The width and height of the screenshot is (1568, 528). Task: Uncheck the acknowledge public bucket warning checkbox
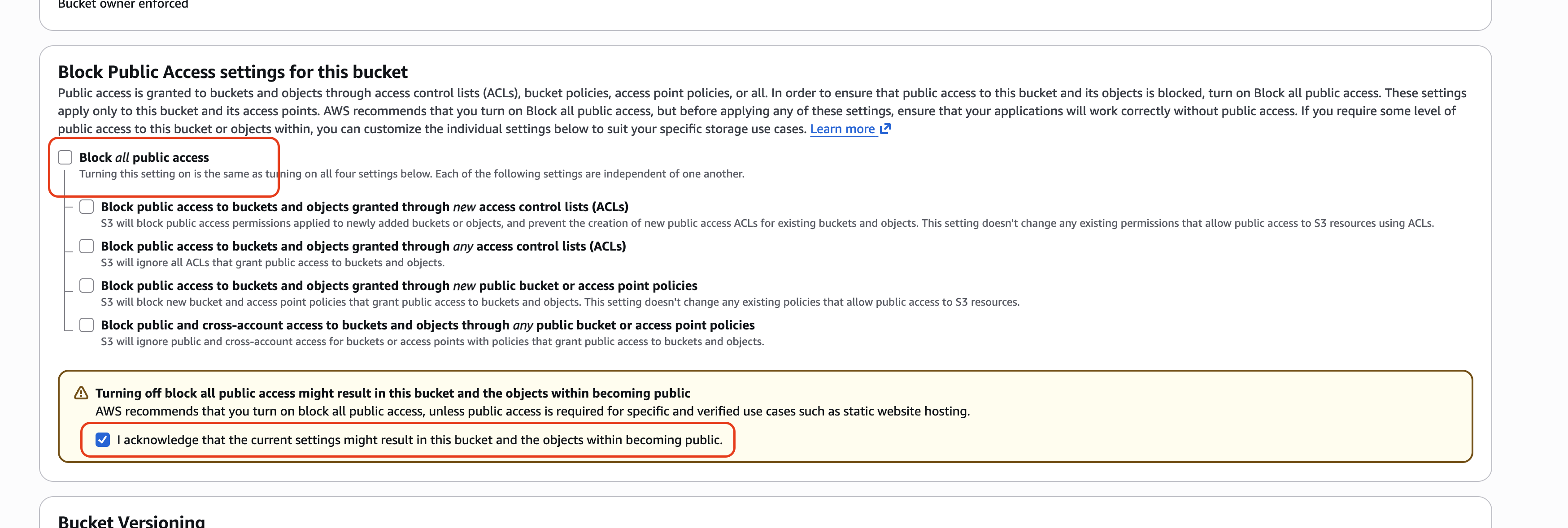(x=103, y=440)
